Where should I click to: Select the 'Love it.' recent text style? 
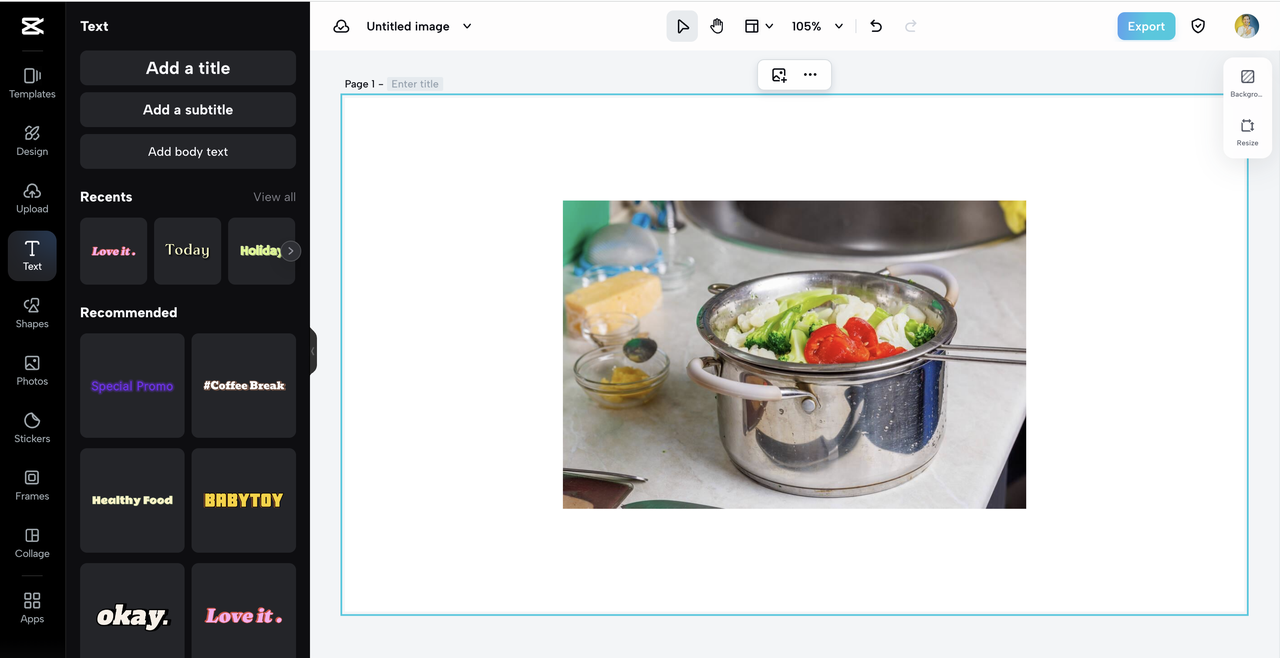click(x=113, y=251)
